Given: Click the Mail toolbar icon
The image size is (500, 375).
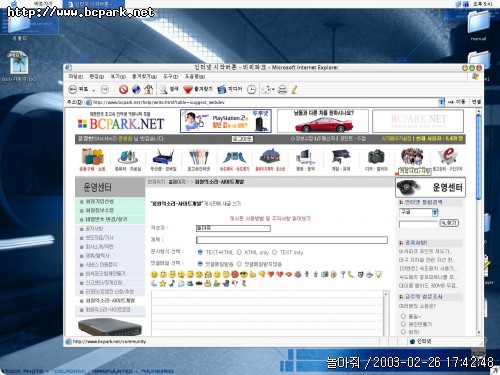Looking at the screenshot, I should [x=266, y=89].
